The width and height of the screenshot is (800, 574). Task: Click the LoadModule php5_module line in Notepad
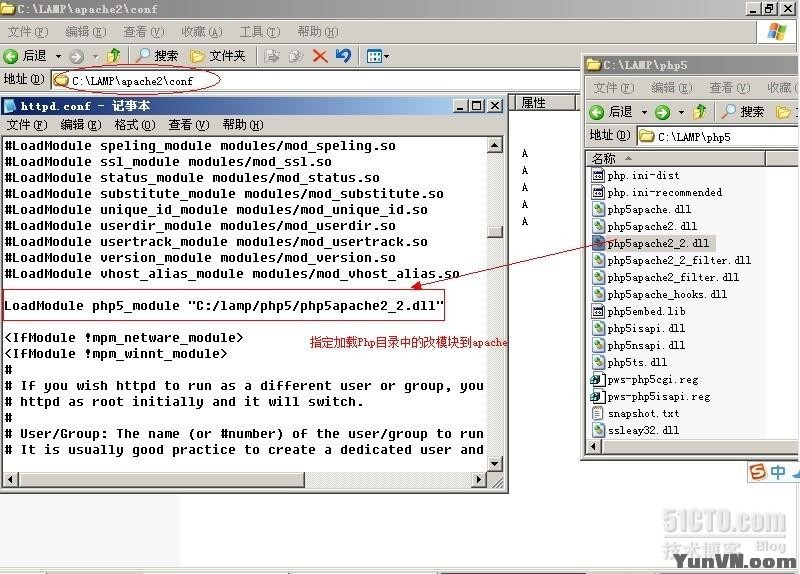tap(224, 306)
